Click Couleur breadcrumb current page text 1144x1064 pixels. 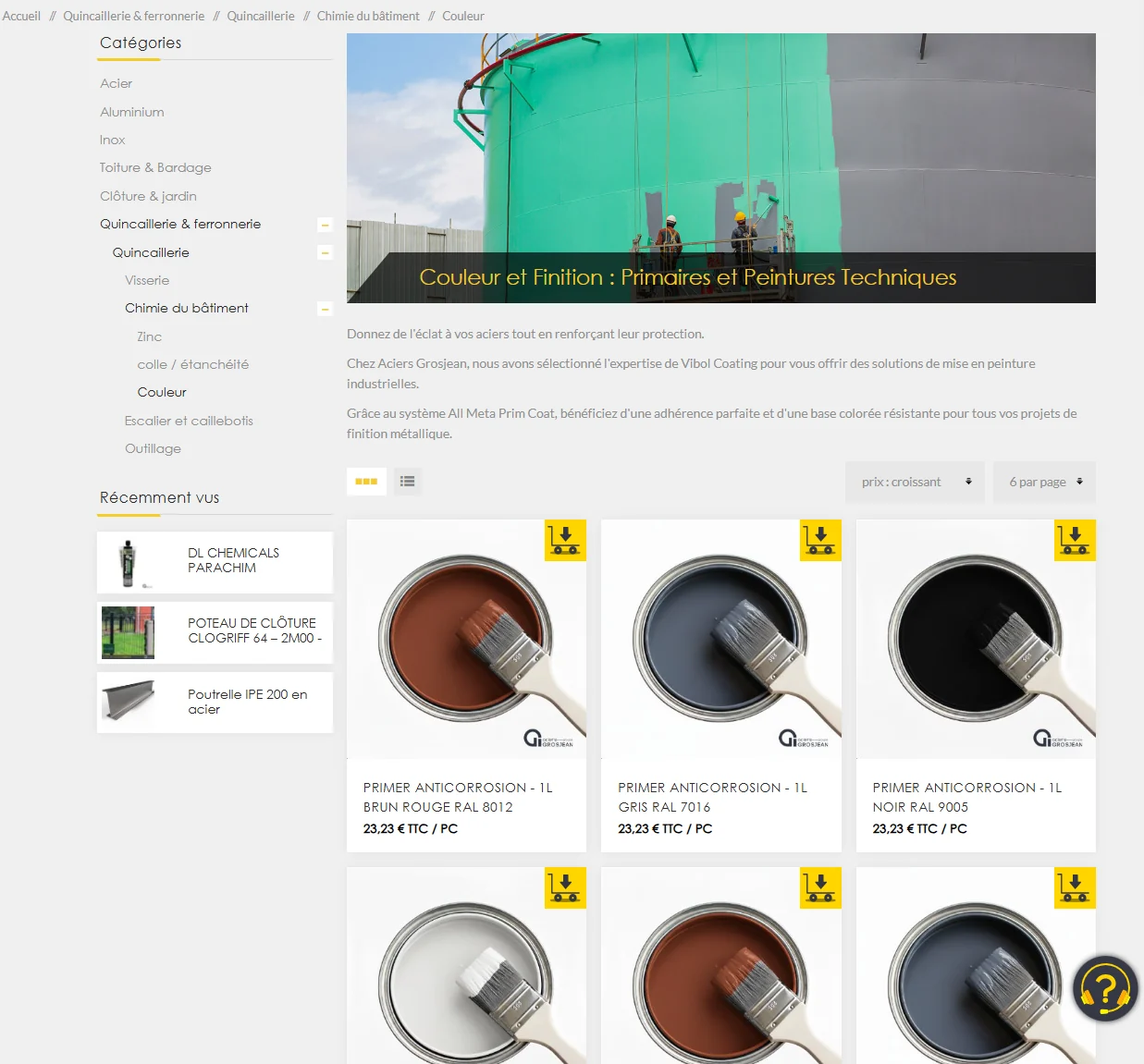click(x=463, y=16)
